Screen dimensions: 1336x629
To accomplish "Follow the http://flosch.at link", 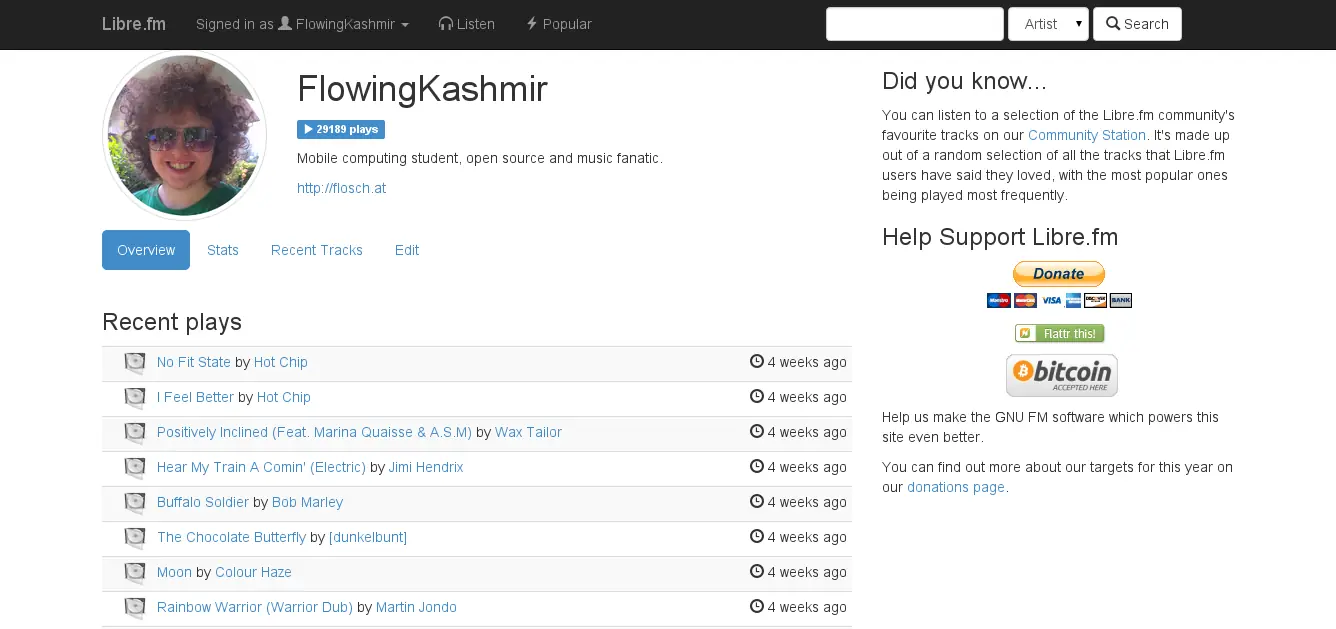I will pyautogui.click(x=341, y=188).
